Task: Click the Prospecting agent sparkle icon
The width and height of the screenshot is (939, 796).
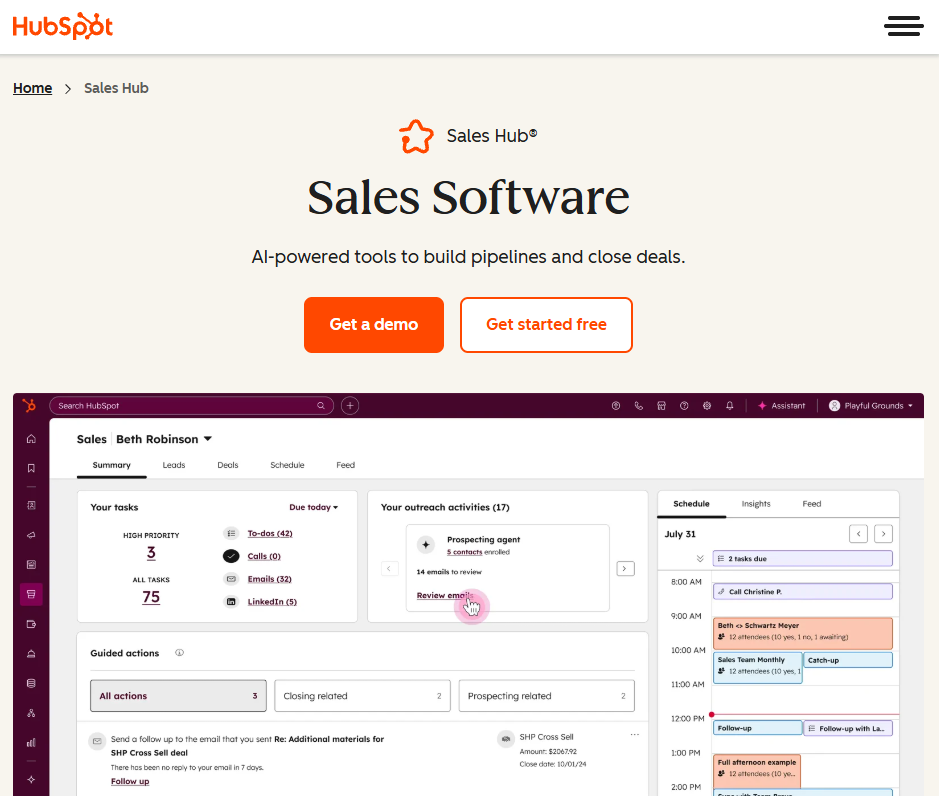Action: point(426,544)
